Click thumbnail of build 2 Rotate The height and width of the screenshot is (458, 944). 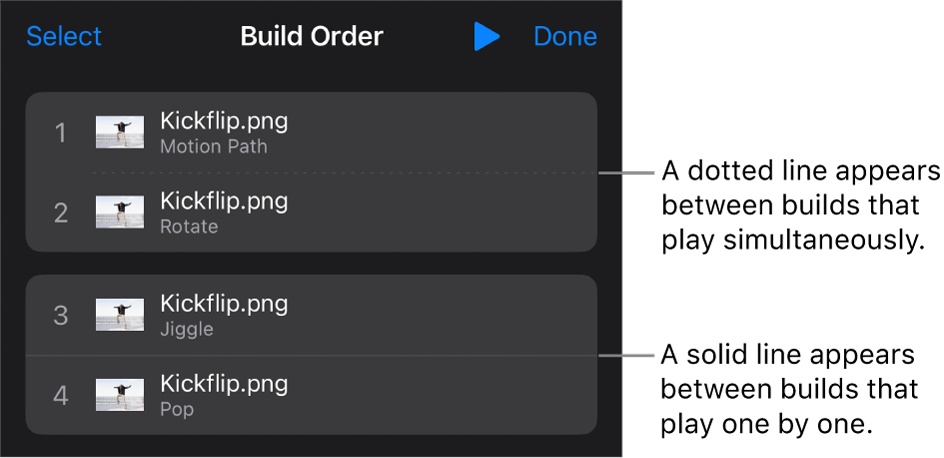[120, 212]
